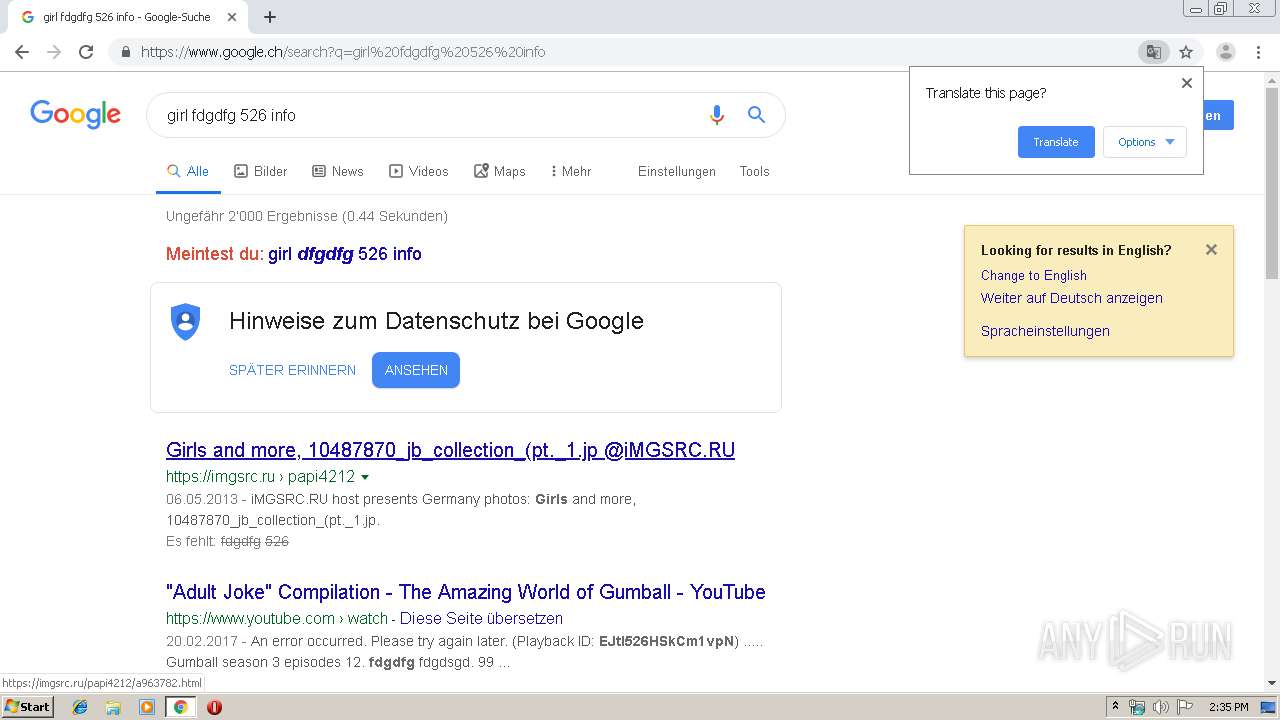This screenshot has width=1280, height=720.
Task: Click the red Opera taskbar icon
Action: (214, 707)
